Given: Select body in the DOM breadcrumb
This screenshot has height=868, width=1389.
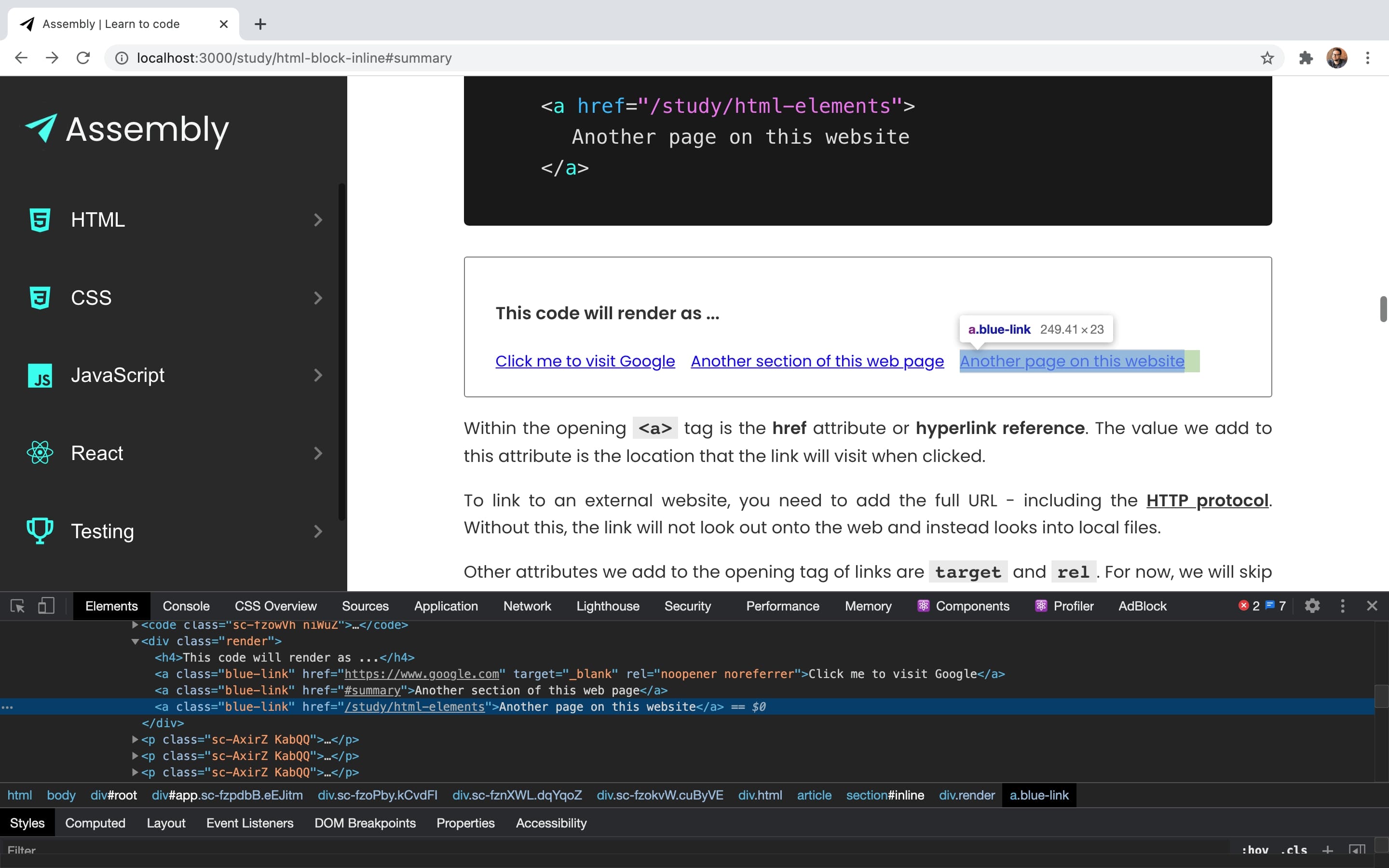Looking at the screenshot, I should click(61, 796).
